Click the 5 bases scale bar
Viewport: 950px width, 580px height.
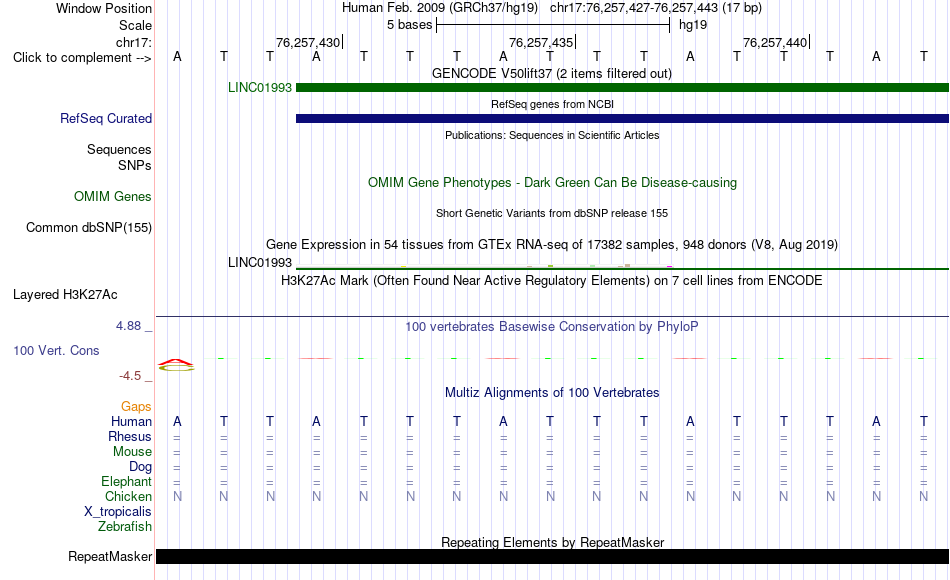(x=553, y=25)
